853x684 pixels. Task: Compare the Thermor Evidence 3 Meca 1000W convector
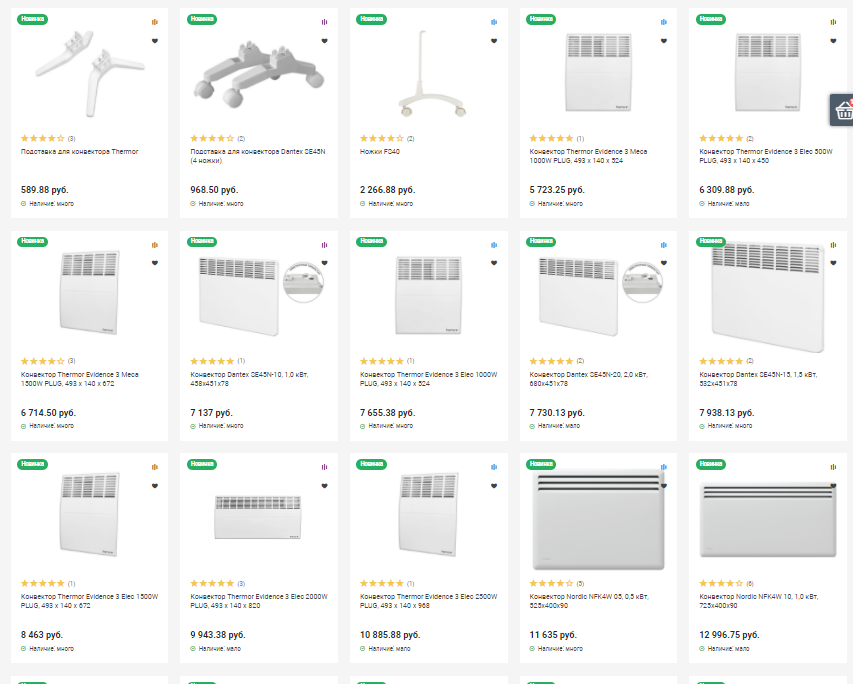664,22
